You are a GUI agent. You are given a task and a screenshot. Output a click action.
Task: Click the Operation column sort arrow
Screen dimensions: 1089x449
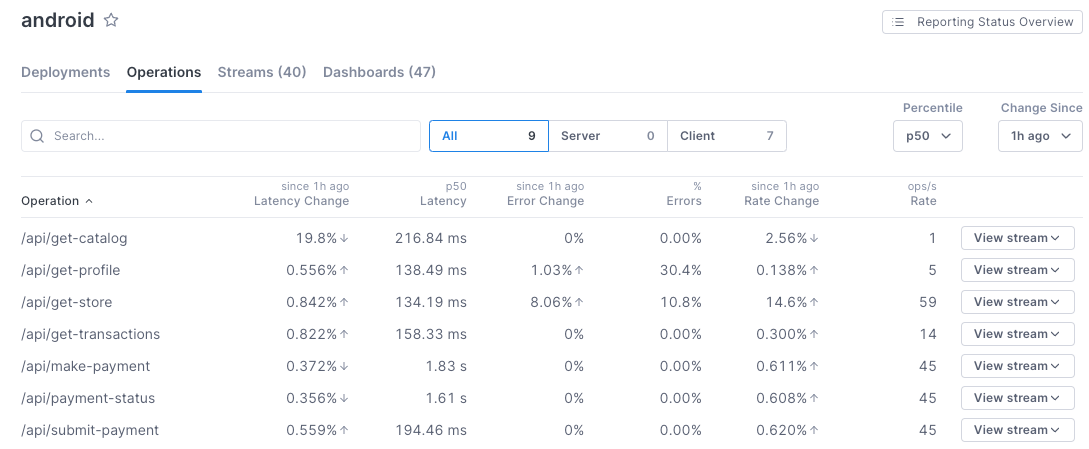click(x=89, y=201)
